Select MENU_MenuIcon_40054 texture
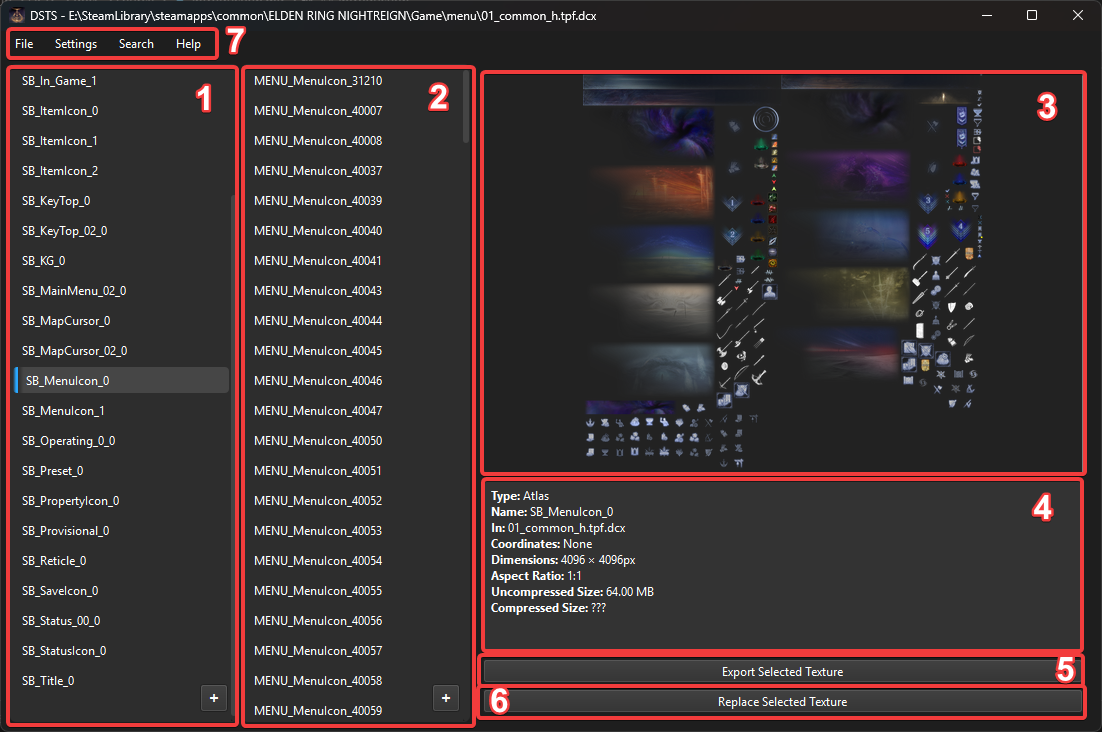The image size is (1102, 732). tap(354, 561)
